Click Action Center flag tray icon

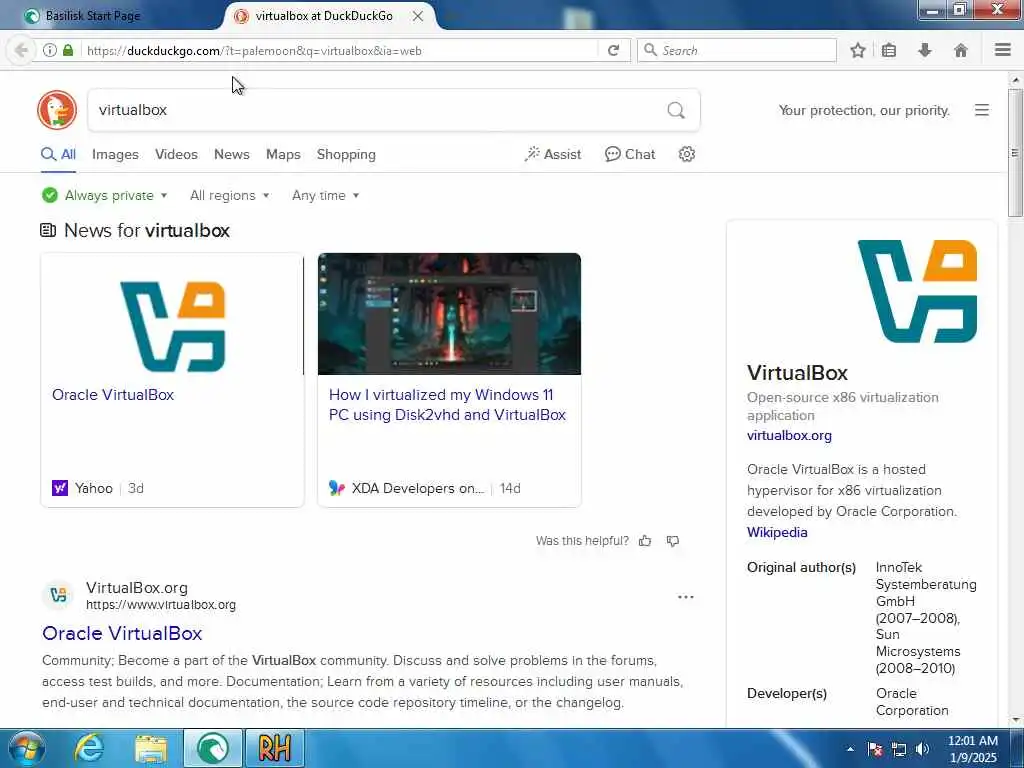pos(875,749)
